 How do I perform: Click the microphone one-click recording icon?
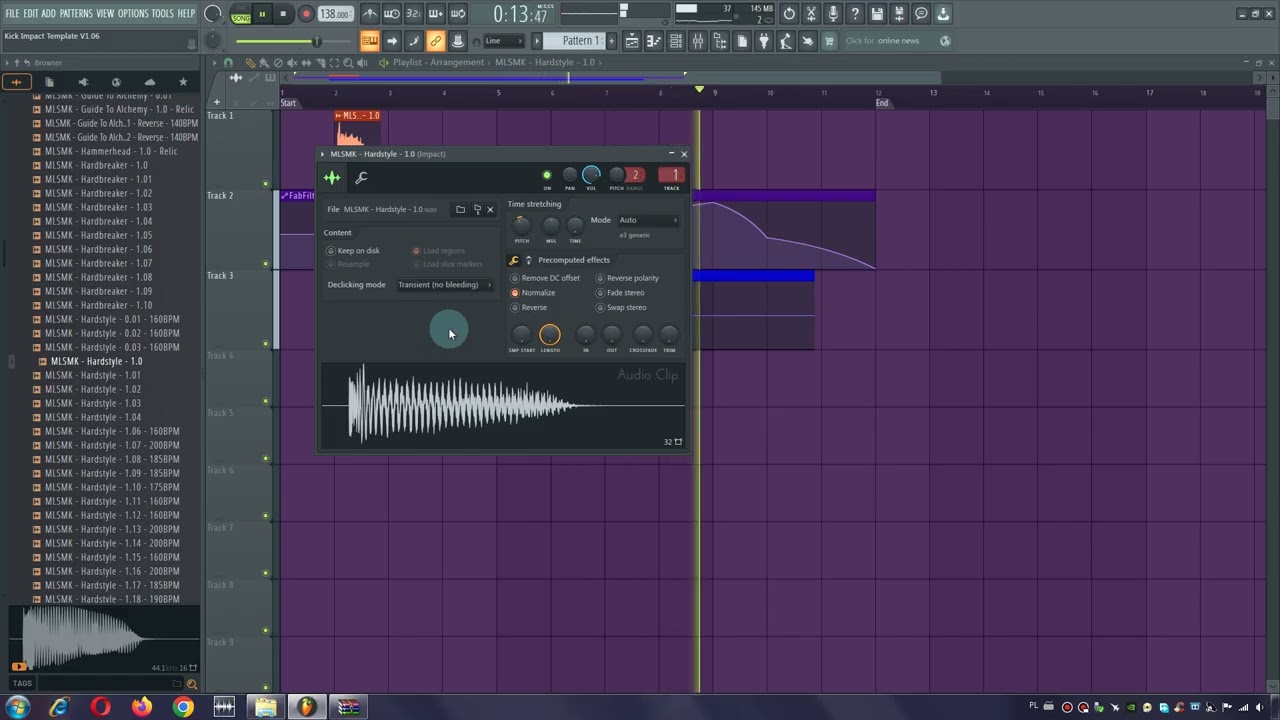833,14
